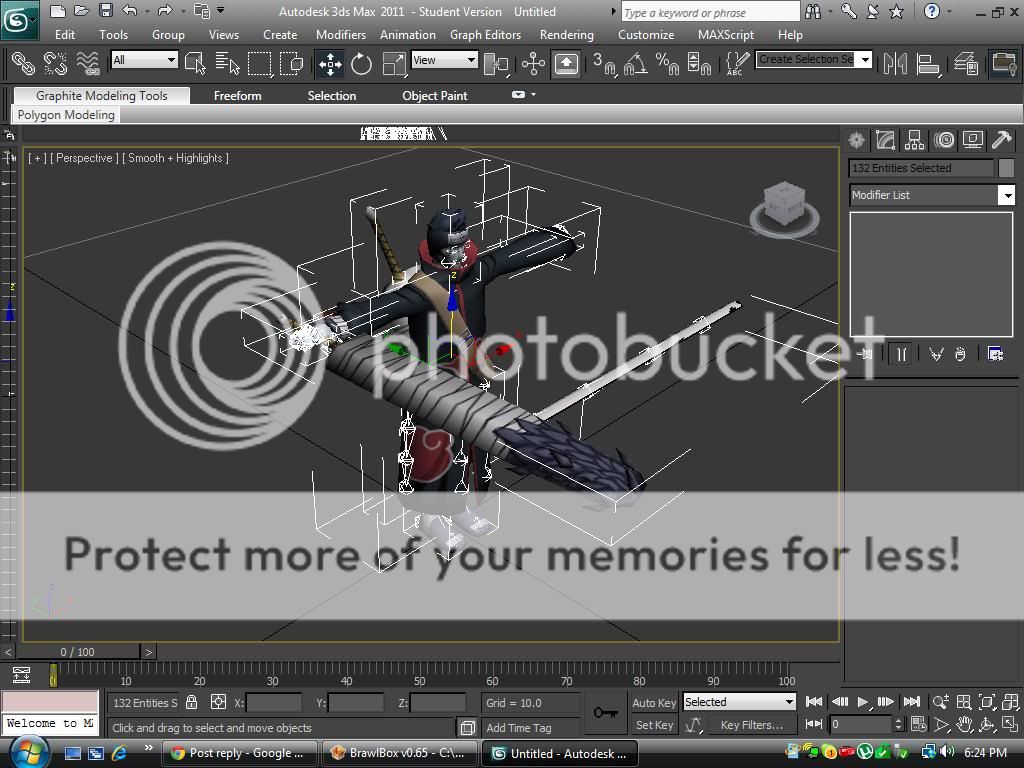Go to the start frame
The image size is (1024, 768).
[x=814, y=702]
